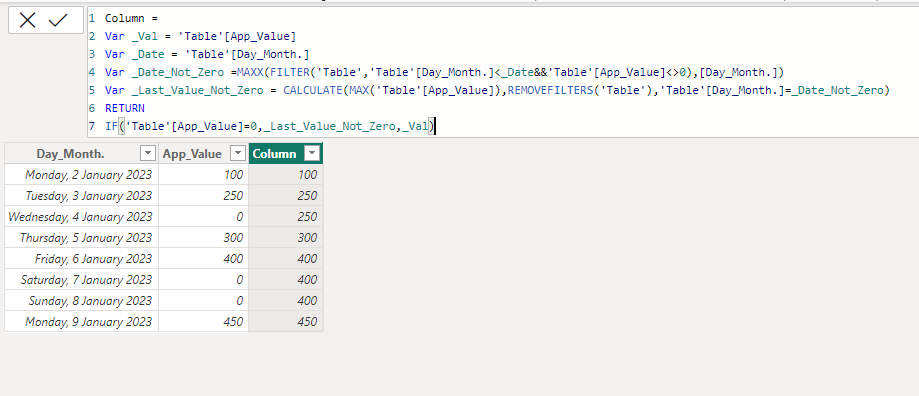Select App_Value 100 in the 2 January row
The height and width of the screenshot is (396, 919).
pos(203,175)
